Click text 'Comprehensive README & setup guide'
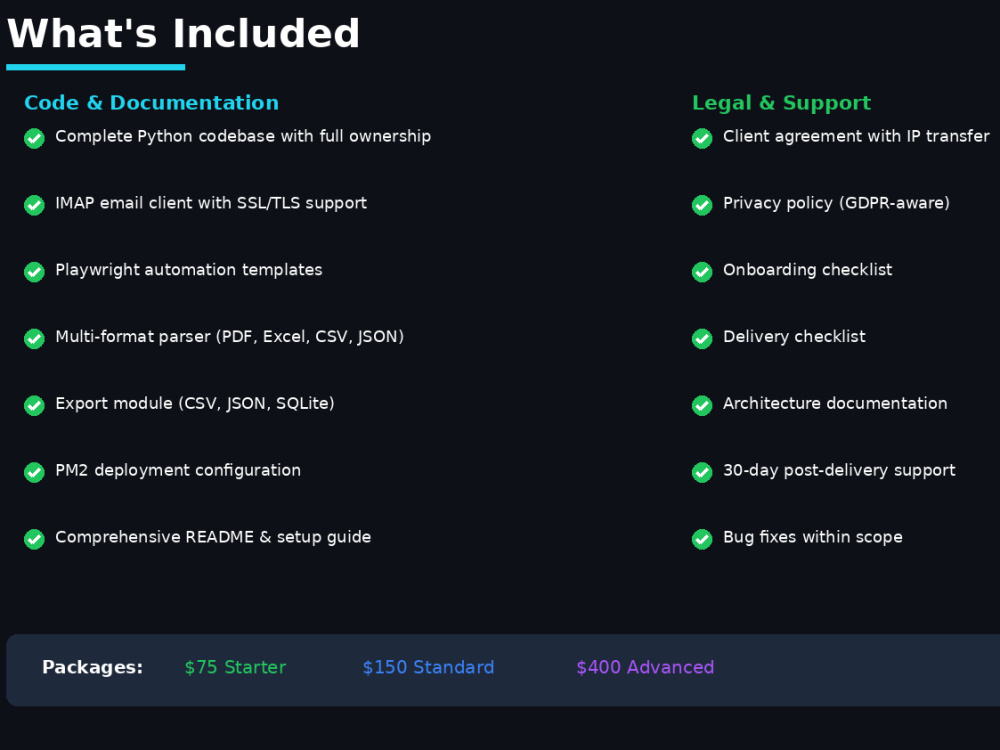This screenshot has height=750, width=1000. pos(213,538)
